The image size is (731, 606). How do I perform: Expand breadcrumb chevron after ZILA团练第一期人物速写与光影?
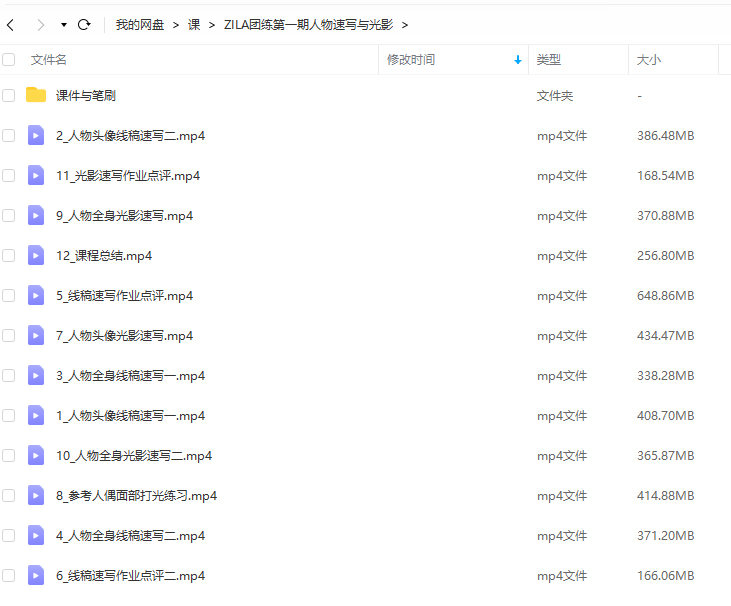coord(404,24)
